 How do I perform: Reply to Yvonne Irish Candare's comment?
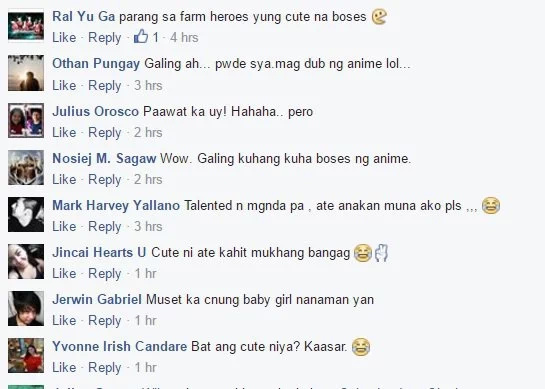(x=105, y=368)
